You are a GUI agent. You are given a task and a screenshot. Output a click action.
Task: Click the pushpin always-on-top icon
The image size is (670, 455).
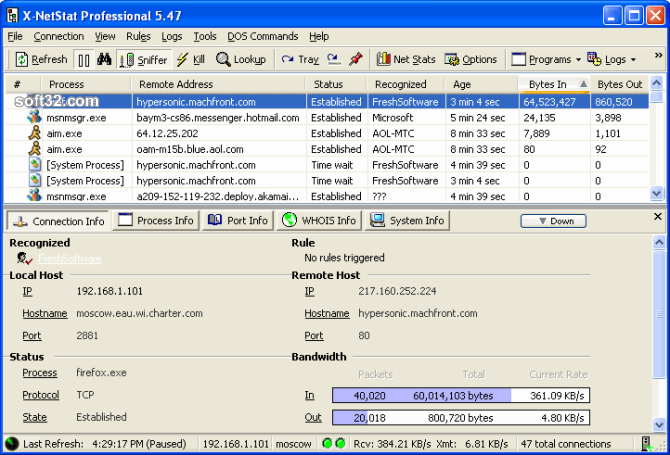(356, 59)
